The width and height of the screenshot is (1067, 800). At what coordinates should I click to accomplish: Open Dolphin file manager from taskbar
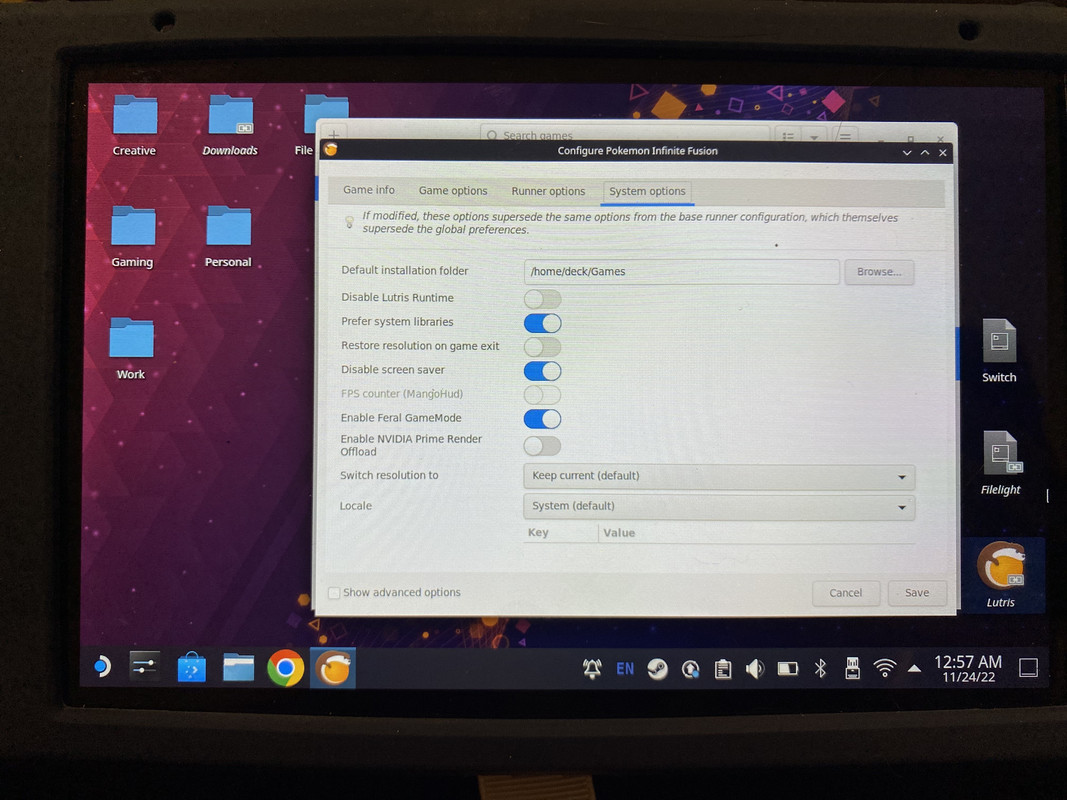[x=238, y=668]
